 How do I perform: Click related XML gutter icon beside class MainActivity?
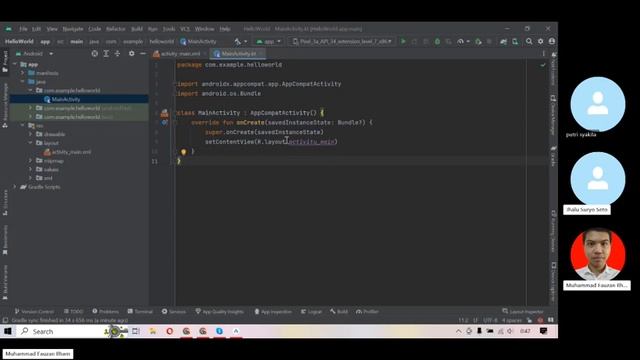point(164,113)
